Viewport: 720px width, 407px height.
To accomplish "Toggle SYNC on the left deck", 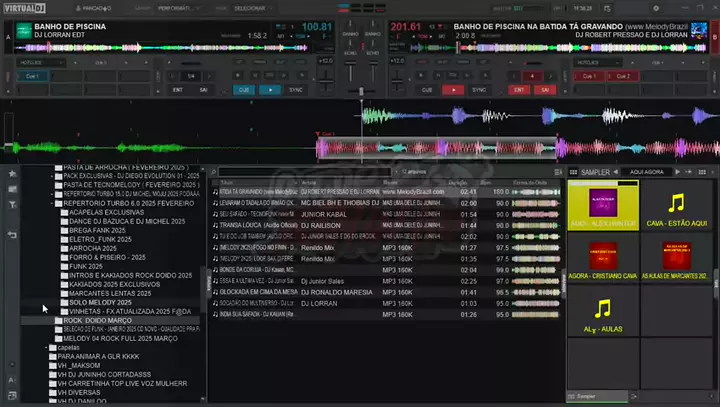I will click(296, 89).
